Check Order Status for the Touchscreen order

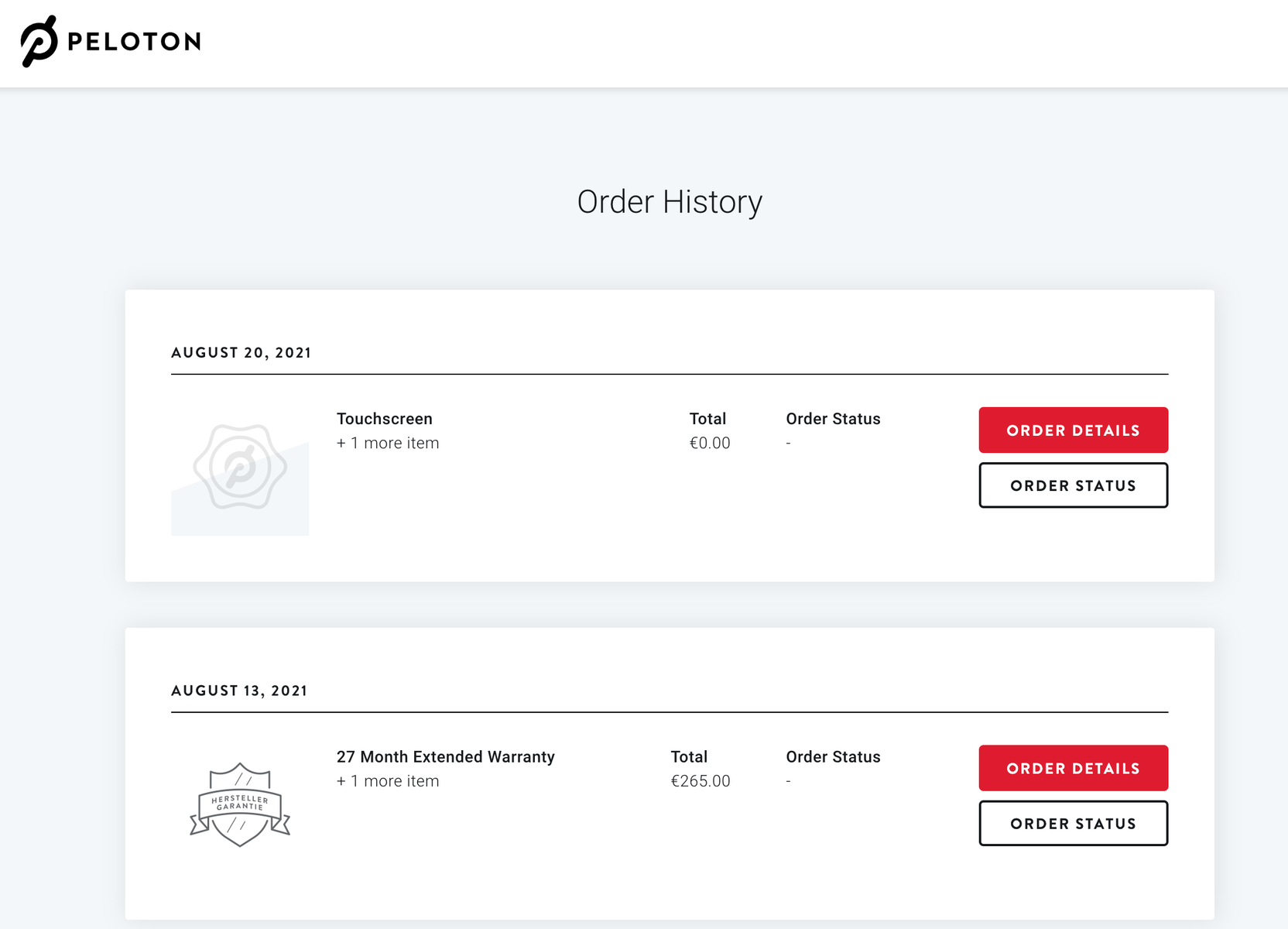pos(1073,485)
